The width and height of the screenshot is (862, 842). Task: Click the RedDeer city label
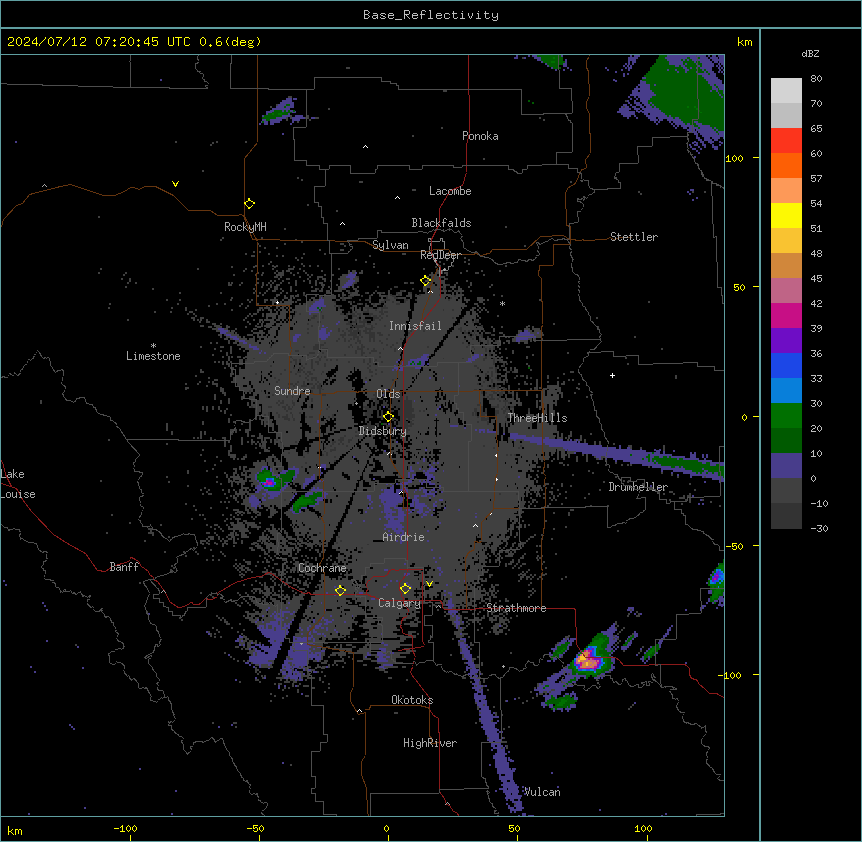click(x=440, y=255)
